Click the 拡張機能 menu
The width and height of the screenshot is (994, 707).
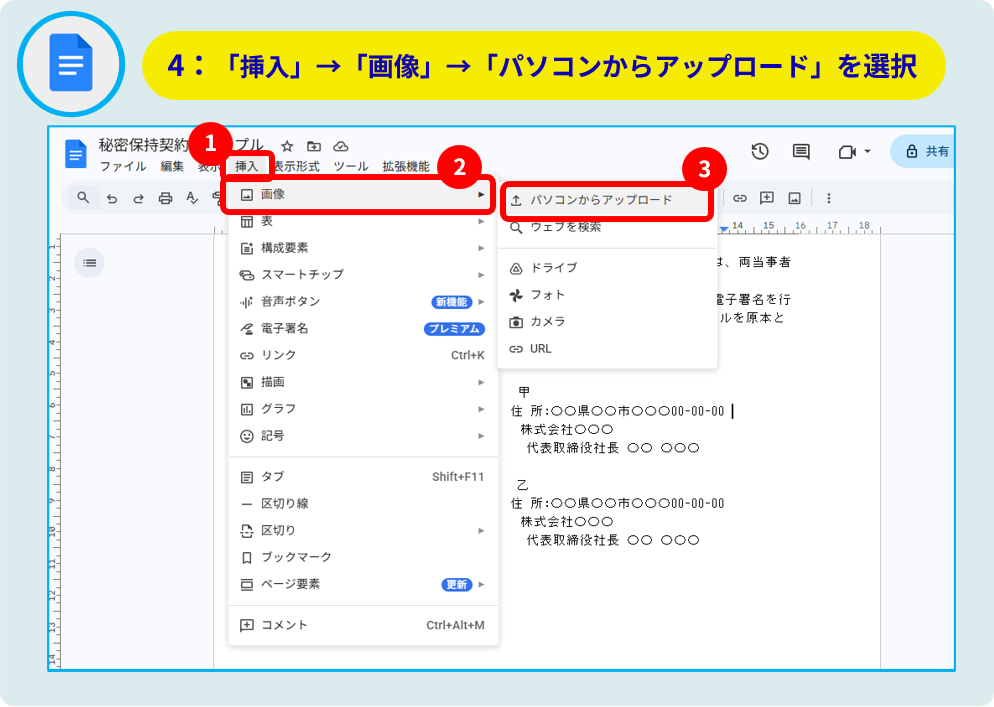click(x=405, y=167)
